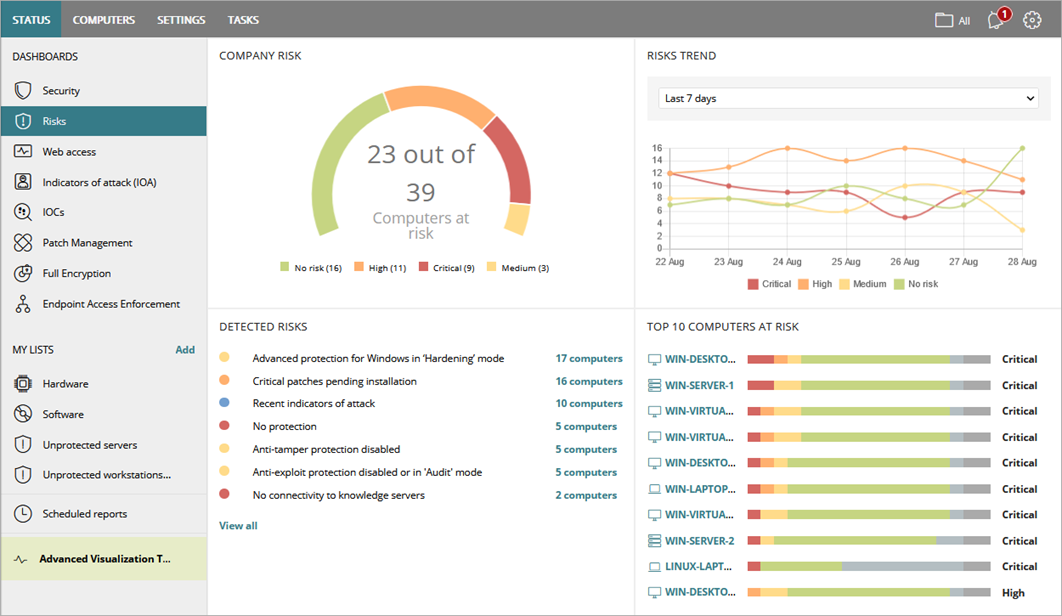1062x616 pixels.
Task: Switch to the TASKS tab
Action: point(243,19)
